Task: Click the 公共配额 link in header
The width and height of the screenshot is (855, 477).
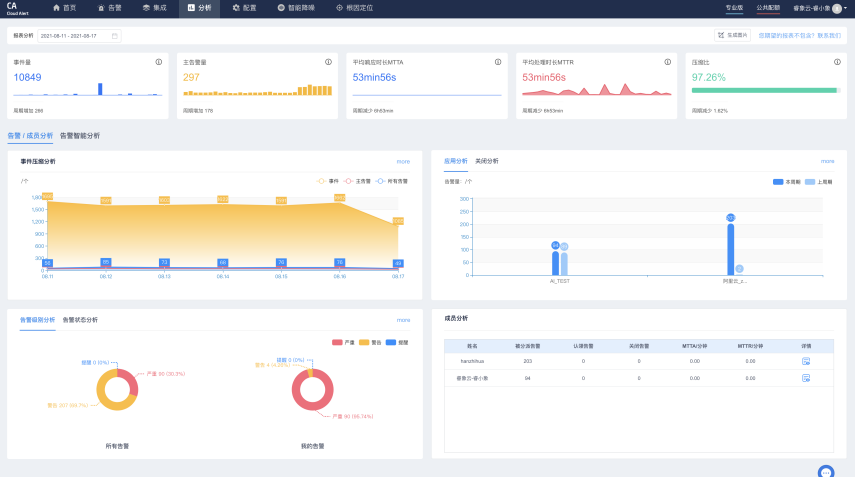Action: [x=768, y=8]
